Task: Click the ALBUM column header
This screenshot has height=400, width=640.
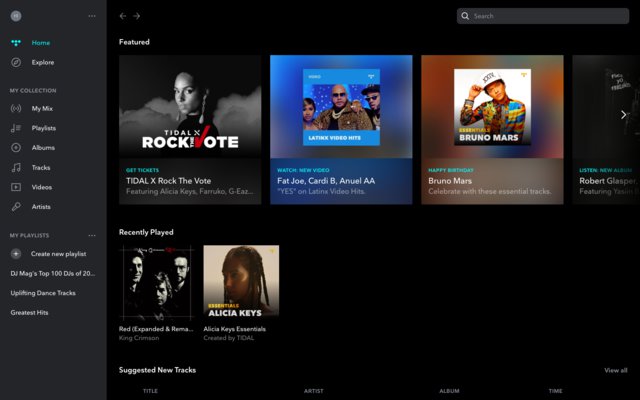Action: (449, 391)
